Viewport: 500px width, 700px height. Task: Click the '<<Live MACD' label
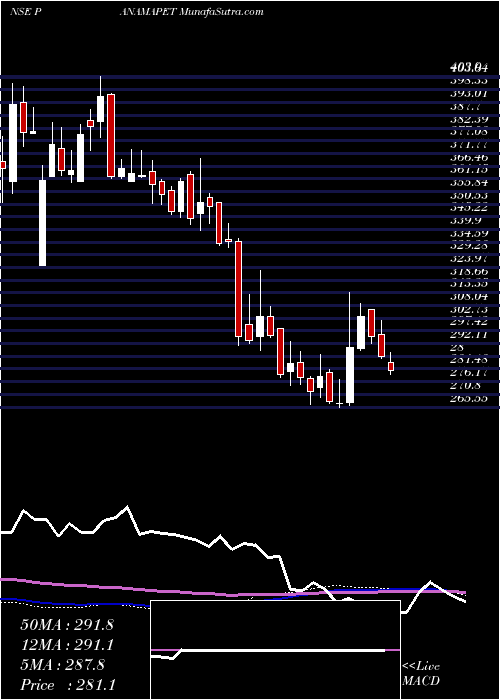click(x=421, y=674)
